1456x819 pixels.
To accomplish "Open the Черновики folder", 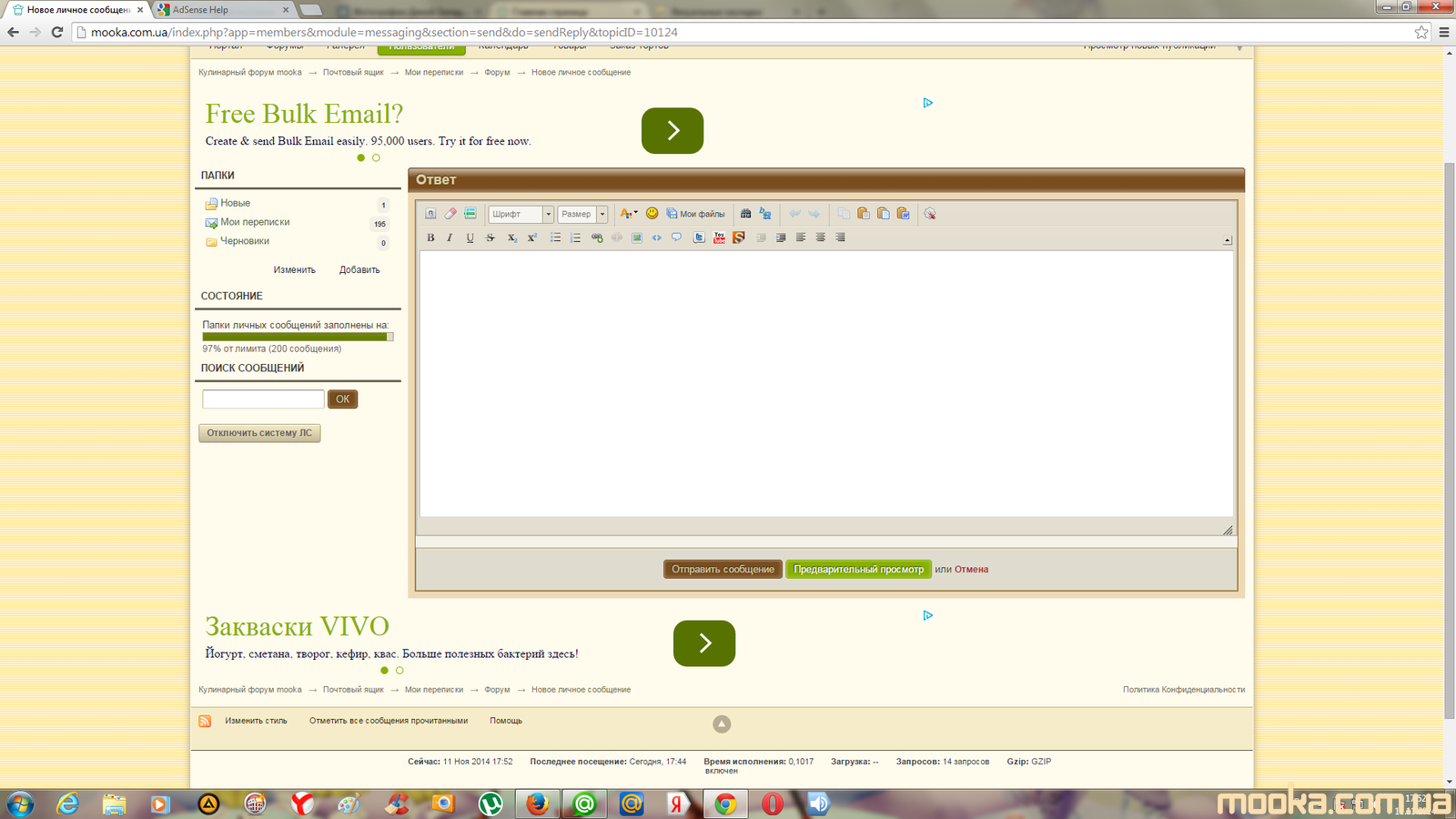I will pos(245,241).
